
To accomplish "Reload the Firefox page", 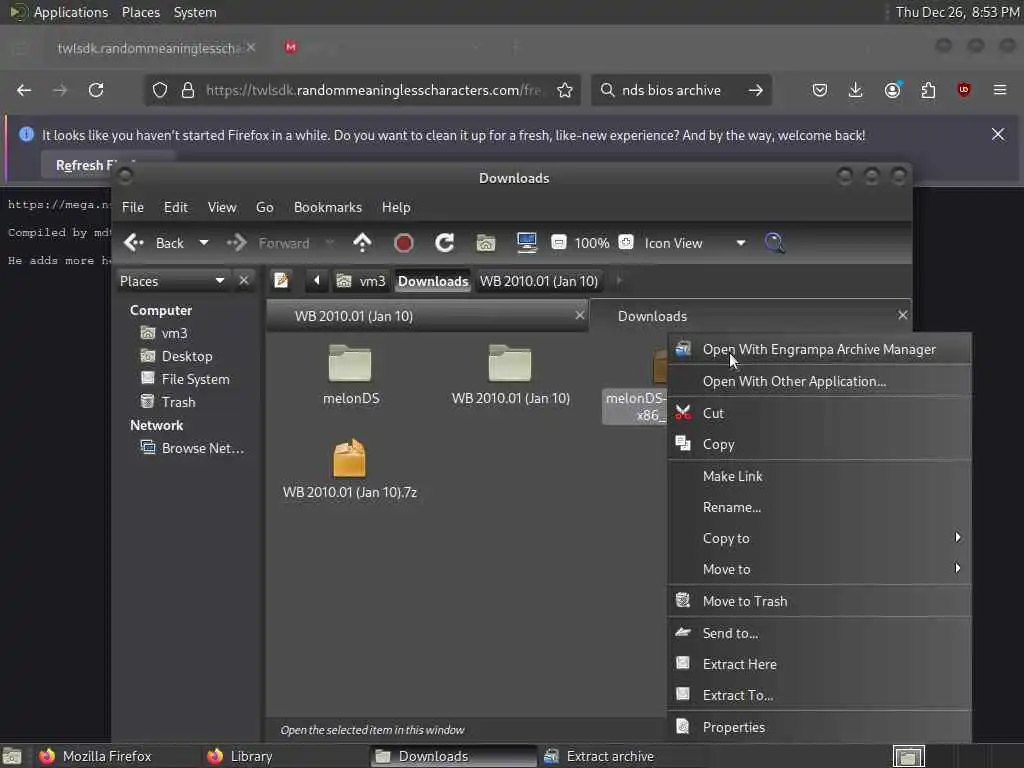I will point(96,90).
